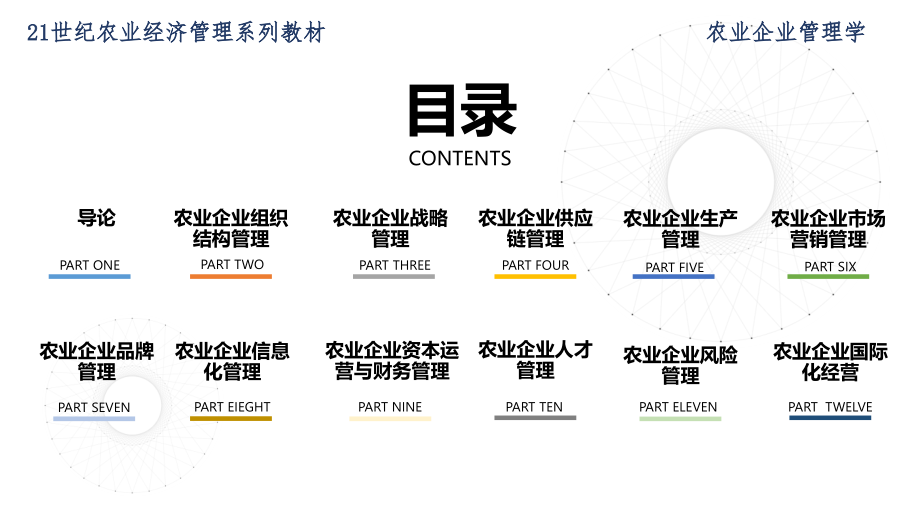Click the 导论 chapter title
920x518 pixels.
tap(97, 218)
